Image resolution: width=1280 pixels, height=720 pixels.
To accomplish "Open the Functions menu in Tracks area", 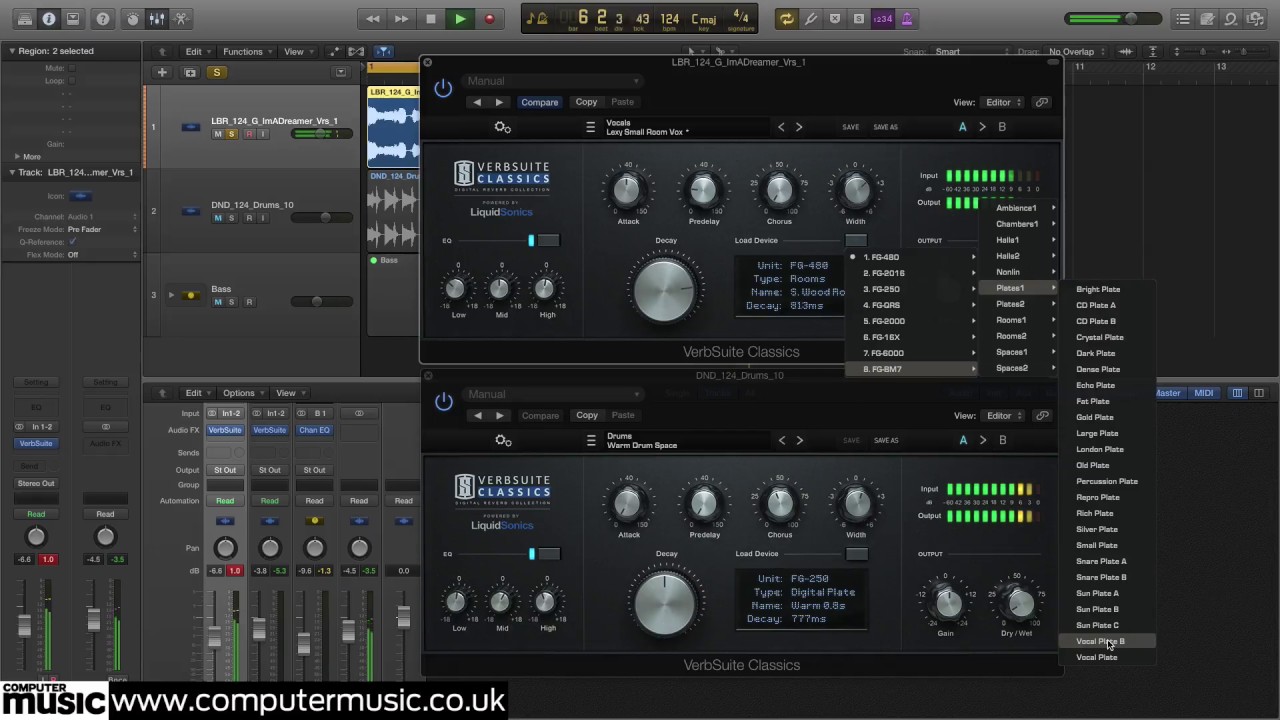I will pos(247,52).
